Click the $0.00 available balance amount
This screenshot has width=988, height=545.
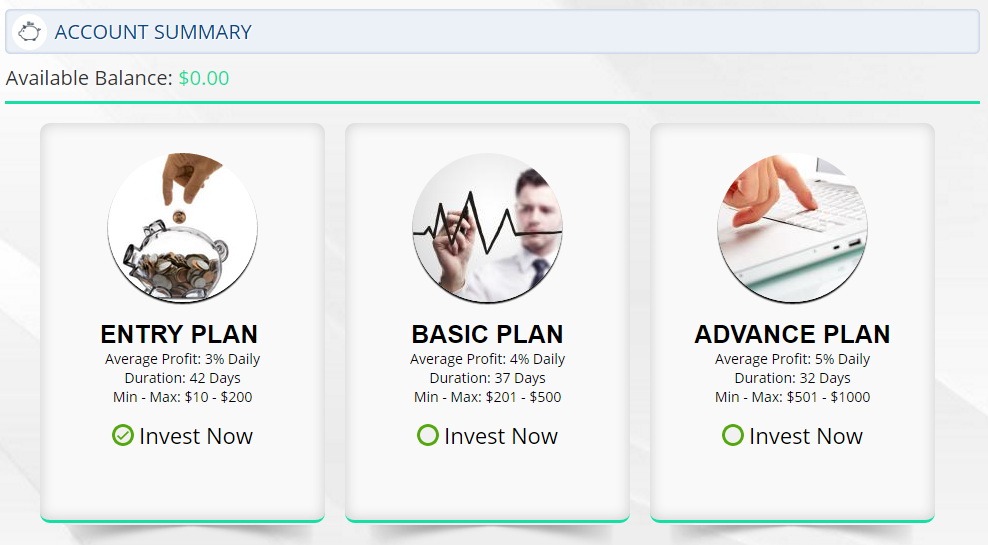(x=204, y=78)
